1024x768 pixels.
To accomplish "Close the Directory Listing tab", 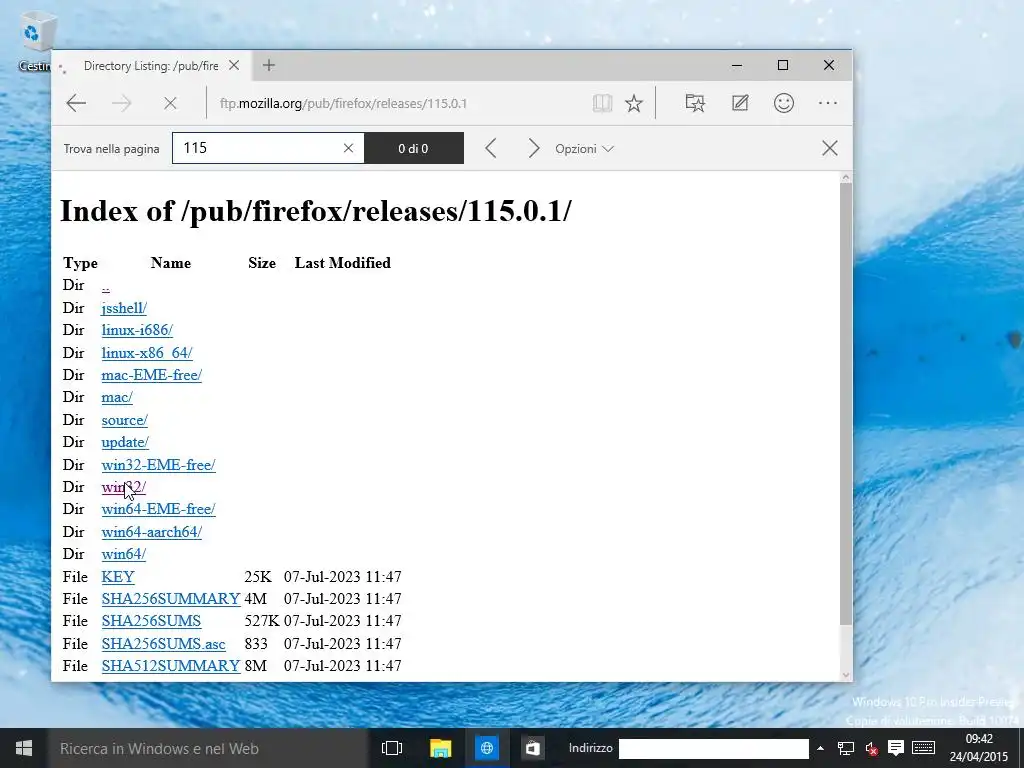I will (x=234, y=65).
